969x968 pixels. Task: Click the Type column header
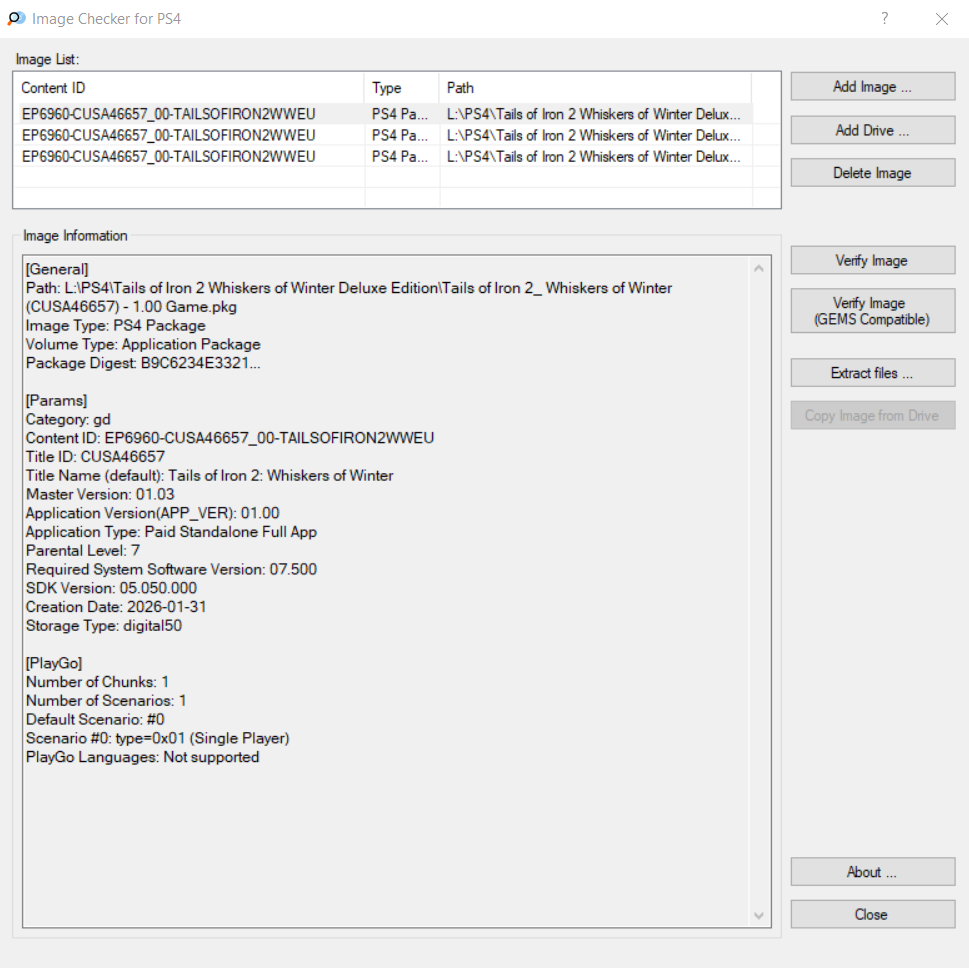tap(401, 88)
